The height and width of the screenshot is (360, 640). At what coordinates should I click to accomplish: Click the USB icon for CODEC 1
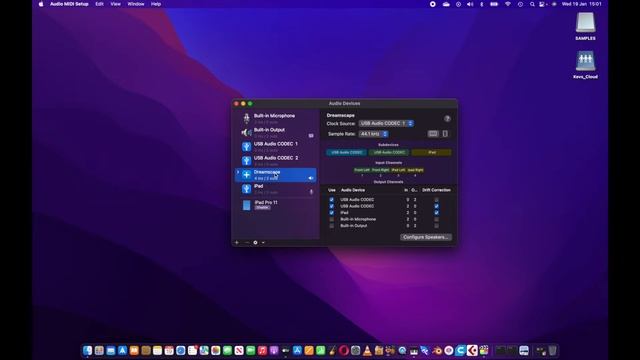point(246,147)
